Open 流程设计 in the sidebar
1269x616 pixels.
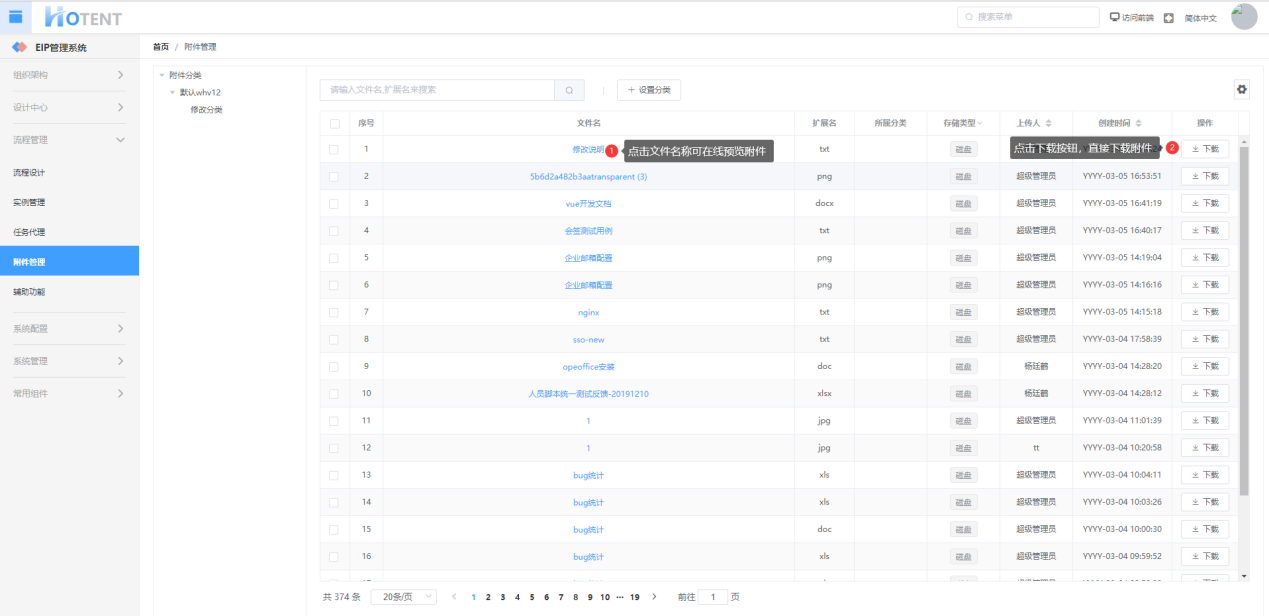(x=69, y=172)
